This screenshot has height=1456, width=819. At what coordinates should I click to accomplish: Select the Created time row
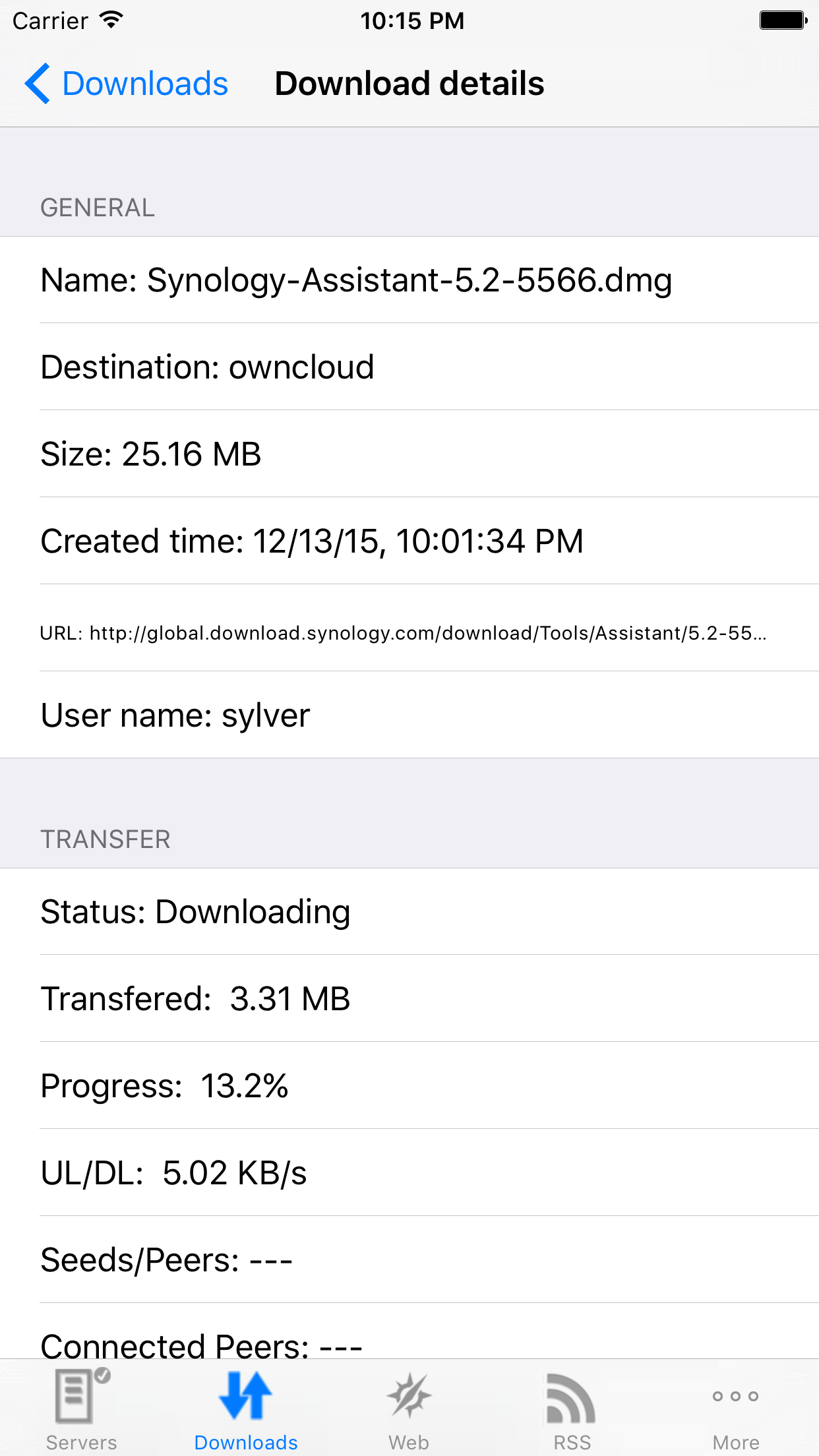pos(312,541)
